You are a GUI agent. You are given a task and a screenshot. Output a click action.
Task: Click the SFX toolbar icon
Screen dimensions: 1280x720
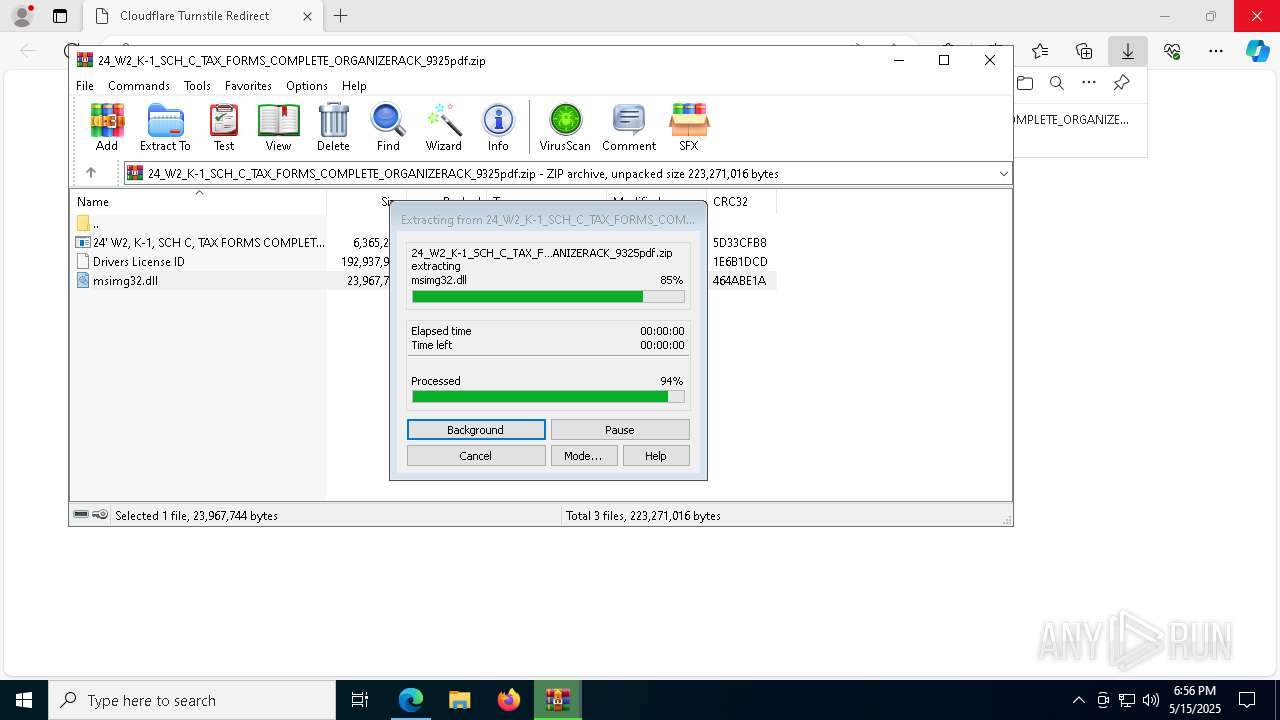point(689,127)
